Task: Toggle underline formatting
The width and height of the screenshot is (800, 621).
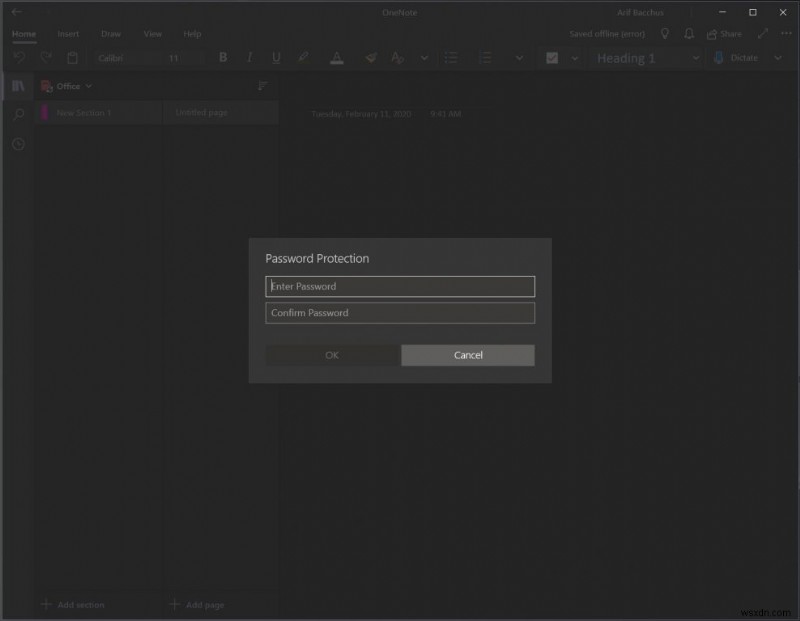Action: click(276, 58)
